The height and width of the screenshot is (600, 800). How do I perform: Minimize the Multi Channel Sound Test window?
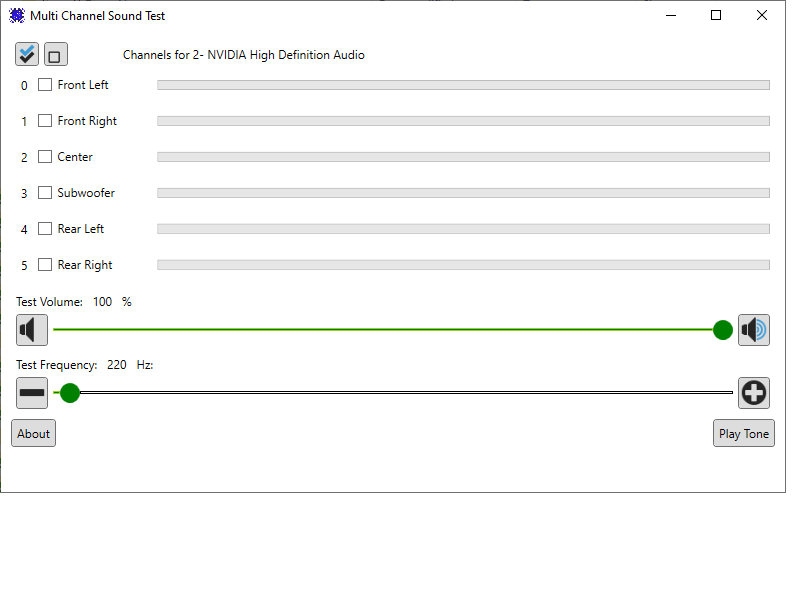(x=671, y=15)
